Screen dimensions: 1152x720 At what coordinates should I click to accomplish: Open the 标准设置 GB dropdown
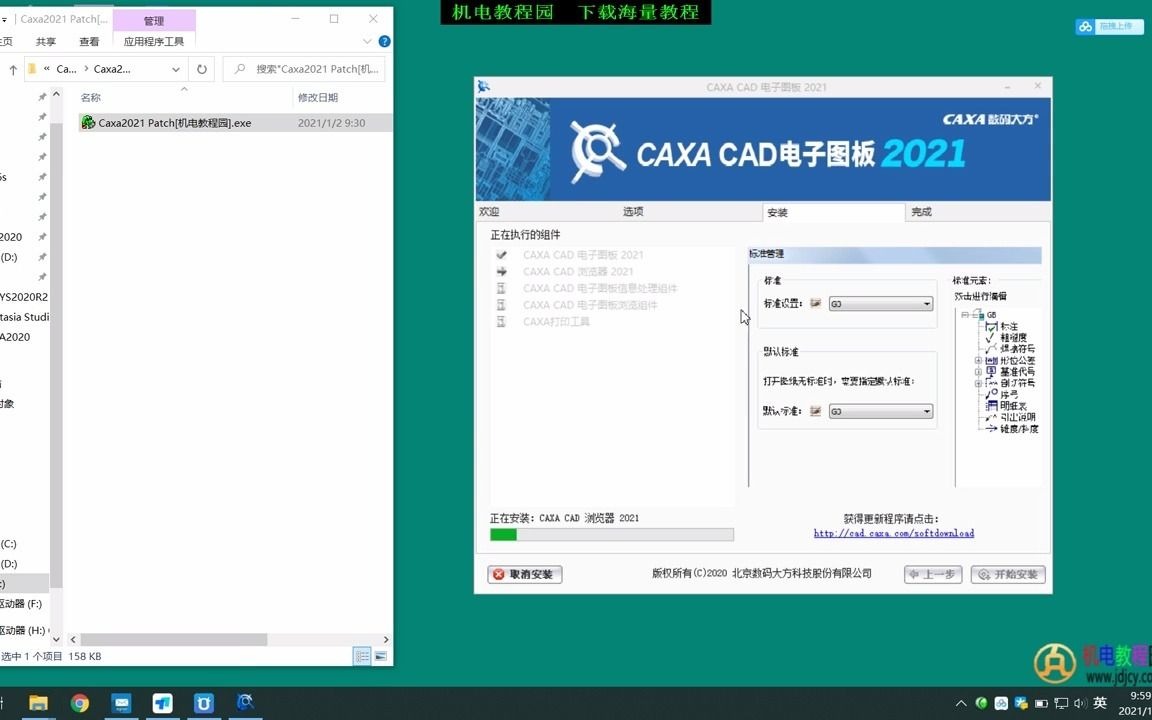coord(926,303)
